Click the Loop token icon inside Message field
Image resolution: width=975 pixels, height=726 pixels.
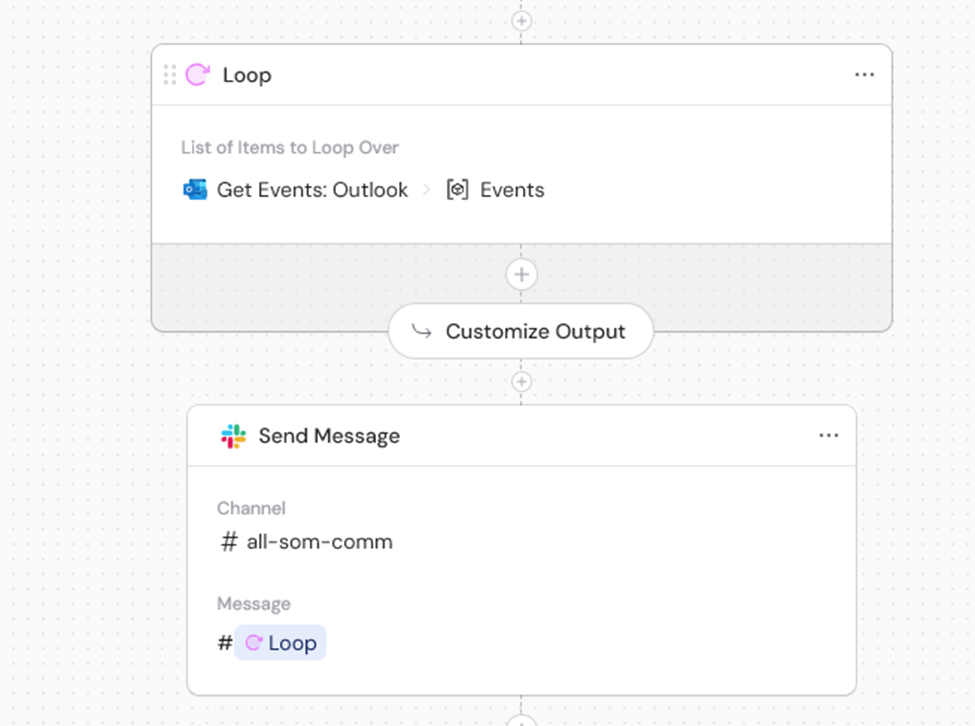pyautogui.click(x=256, y=643)
